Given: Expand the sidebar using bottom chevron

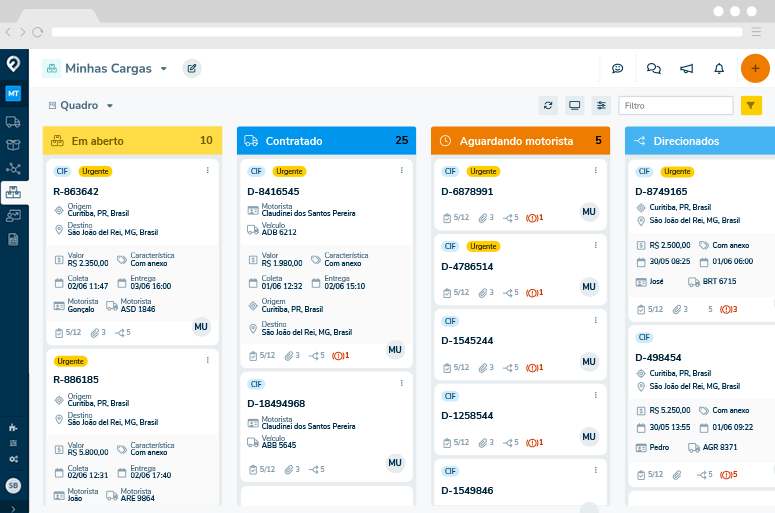Looking at the screenshot, I should pyautogui.click(x=13, y=505).
